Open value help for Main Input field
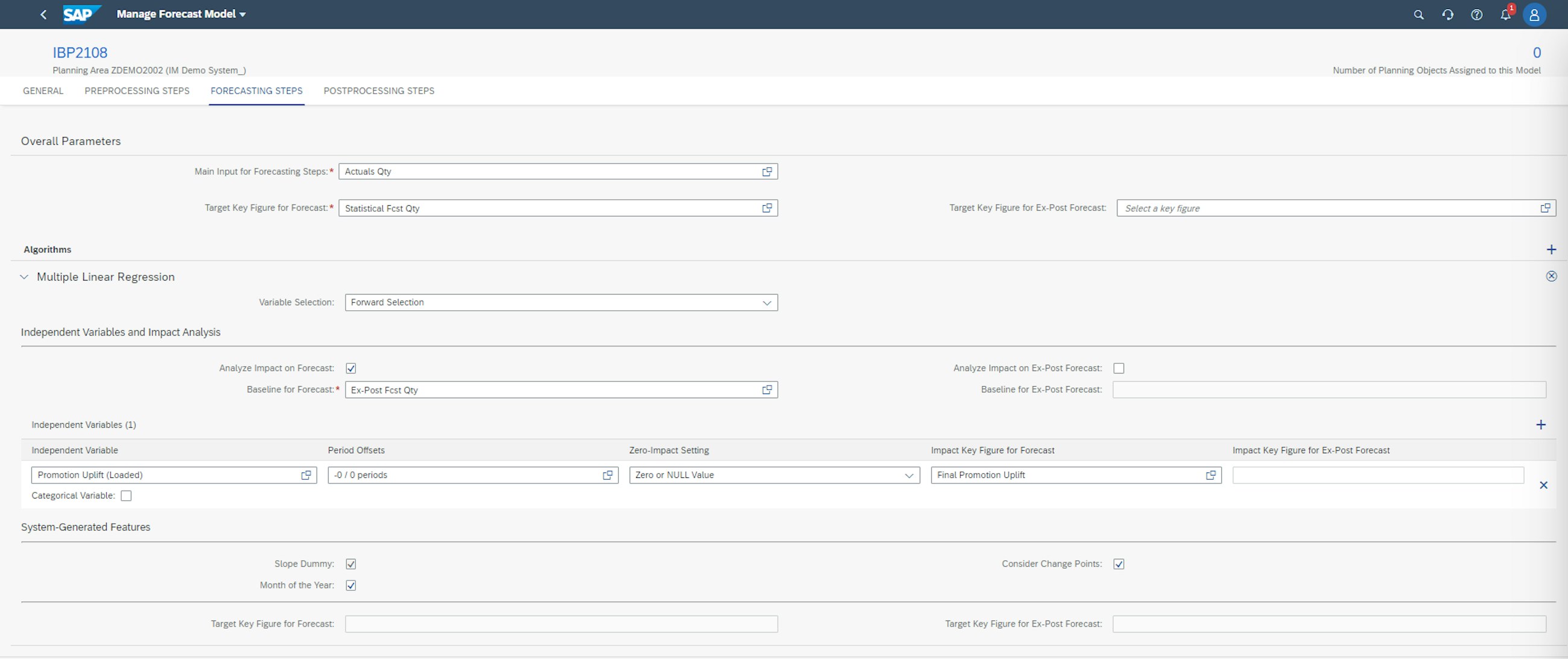The width and height of the screenshot is (1568, 659). 767,172
